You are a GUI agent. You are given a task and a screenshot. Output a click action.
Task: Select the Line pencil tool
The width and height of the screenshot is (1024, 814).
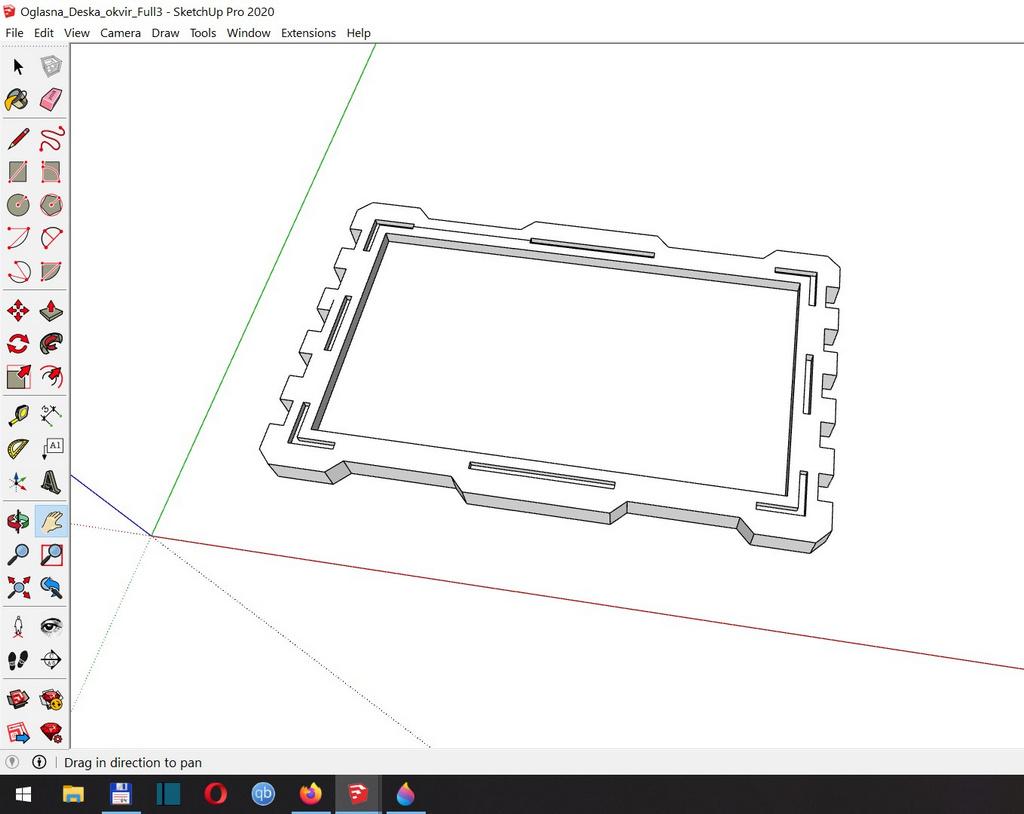point(18,139)
